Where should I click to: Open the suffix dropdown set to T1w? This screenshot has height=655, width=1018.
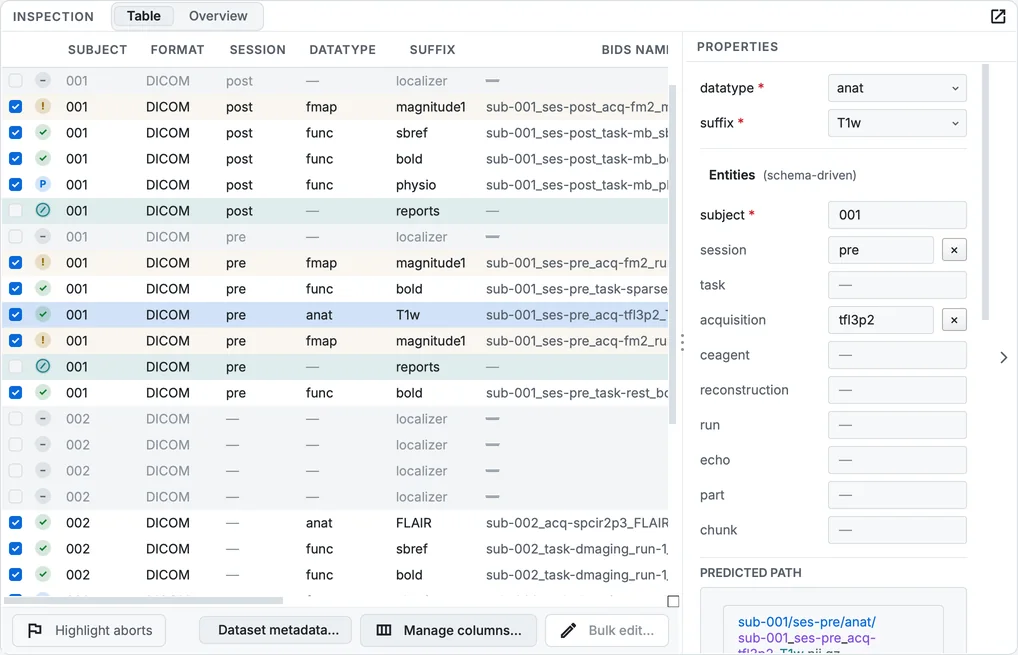(x=897, y=123)
